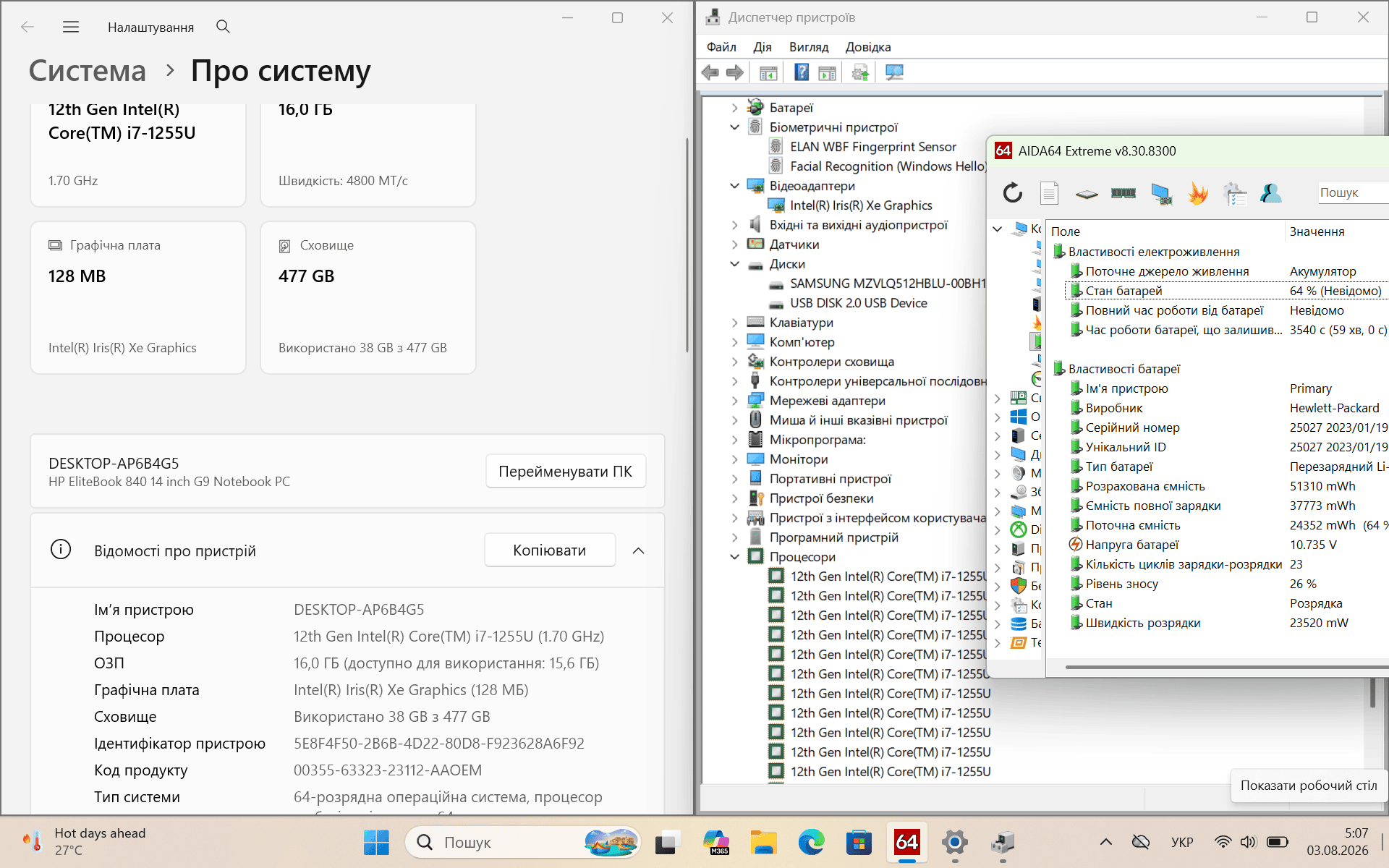Click the УКР language indicator
1389x868 pixels.
pyautogui.click(x=1182, y=842)
